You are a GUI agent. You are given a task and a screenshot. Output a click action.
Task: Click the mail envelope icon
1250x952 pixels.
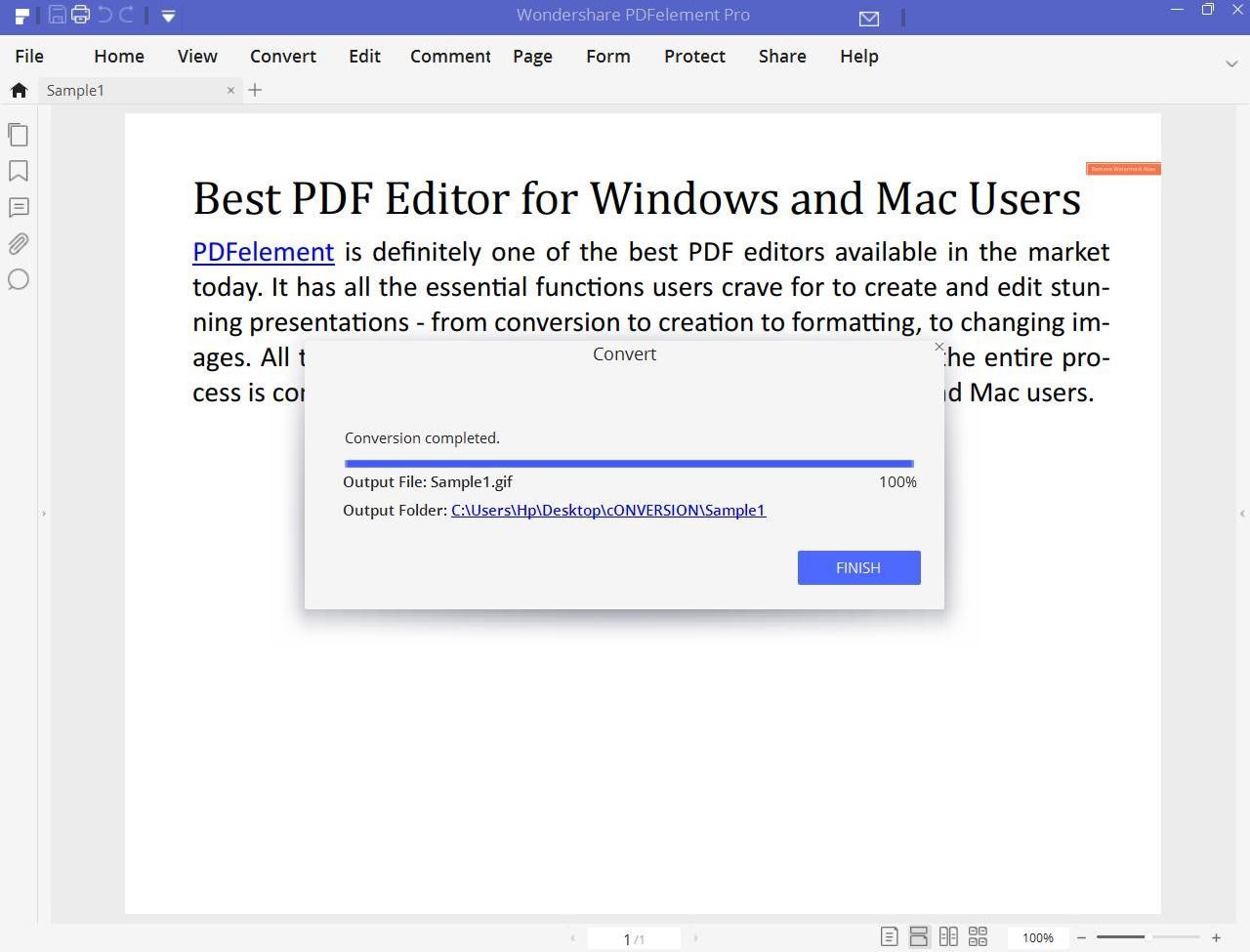(x=869, y=18)
